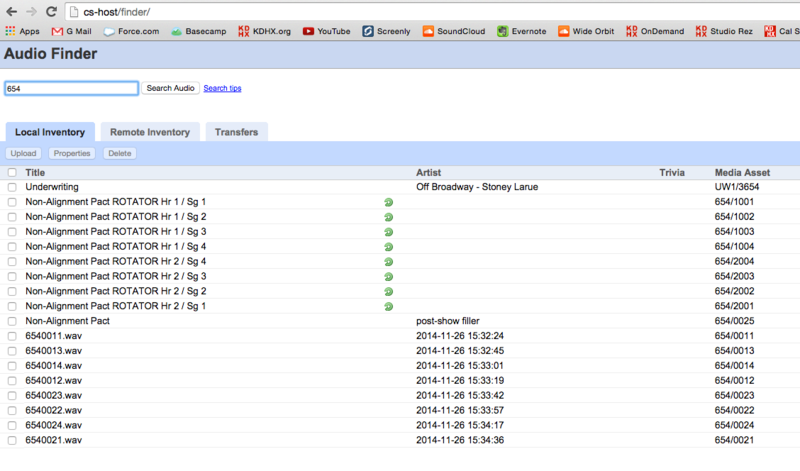Open the Search tips link
800x471 pixels.
222,88
